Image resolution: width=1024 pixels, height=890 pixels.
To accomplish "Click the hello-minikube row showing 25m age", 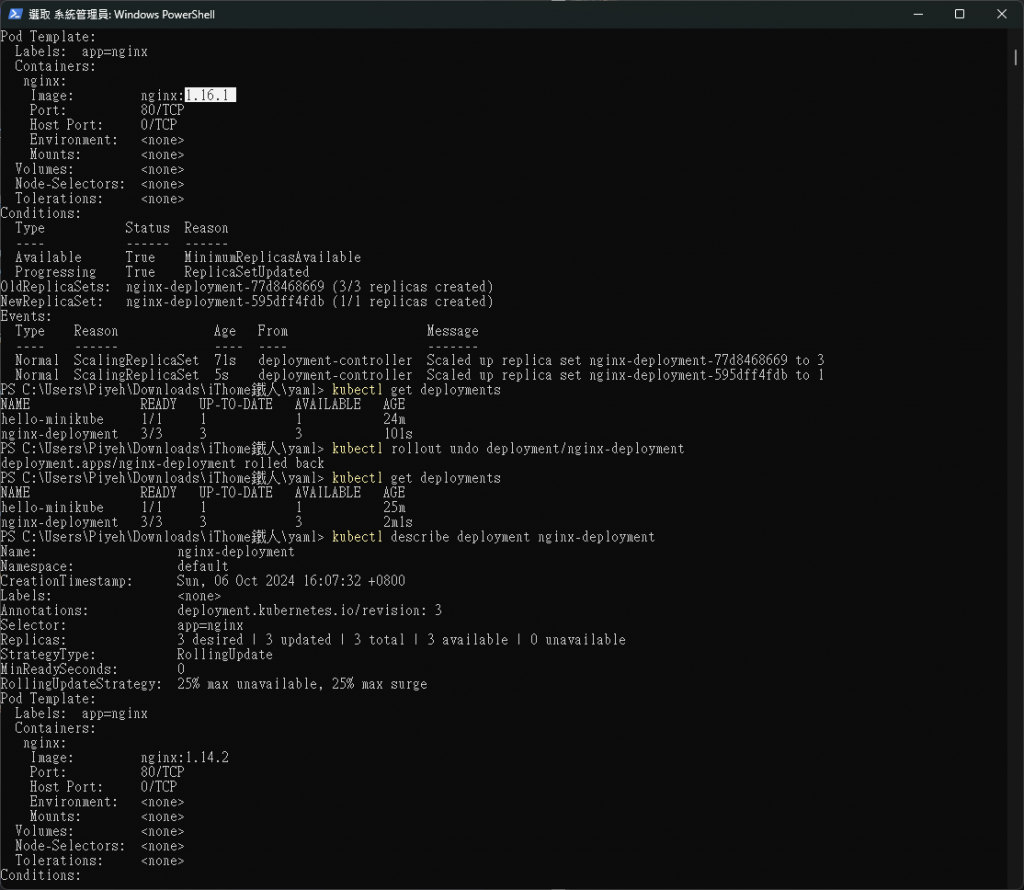I will (203, 507).
